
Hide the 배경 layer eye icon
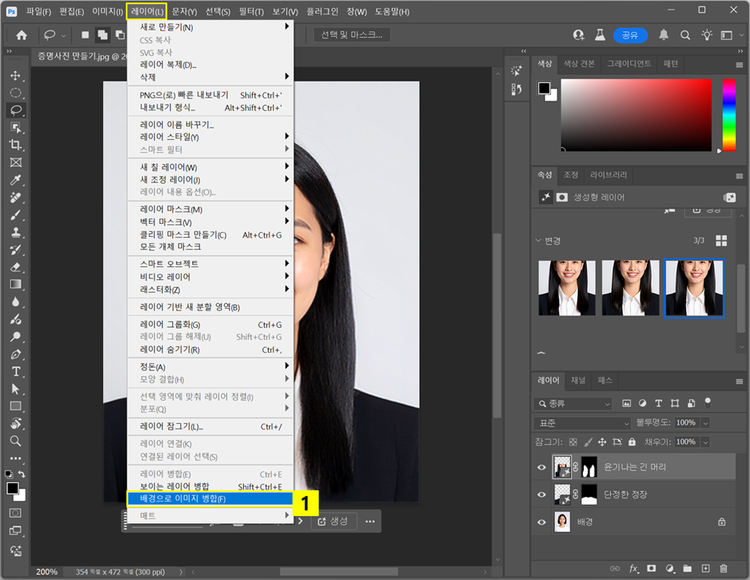click(541, 521)
